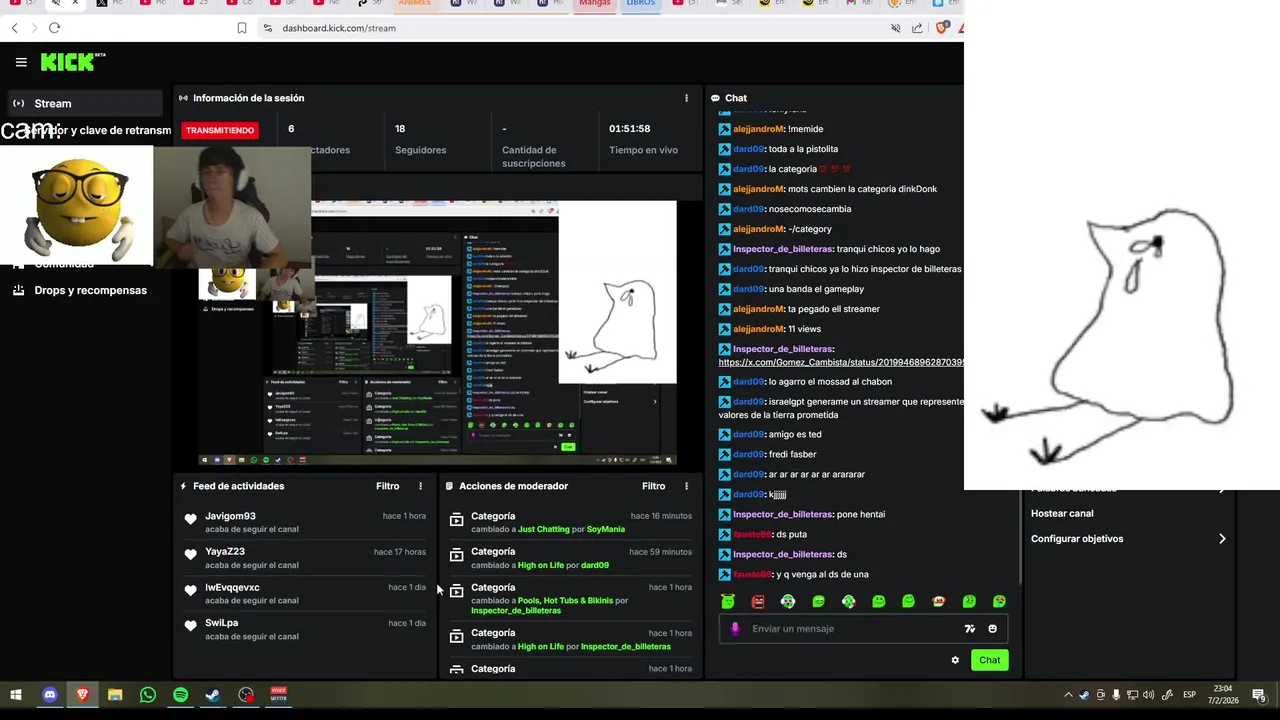1280x720 pixels.
Task: Select the angry red Kick emote
Action: (758, 601)
